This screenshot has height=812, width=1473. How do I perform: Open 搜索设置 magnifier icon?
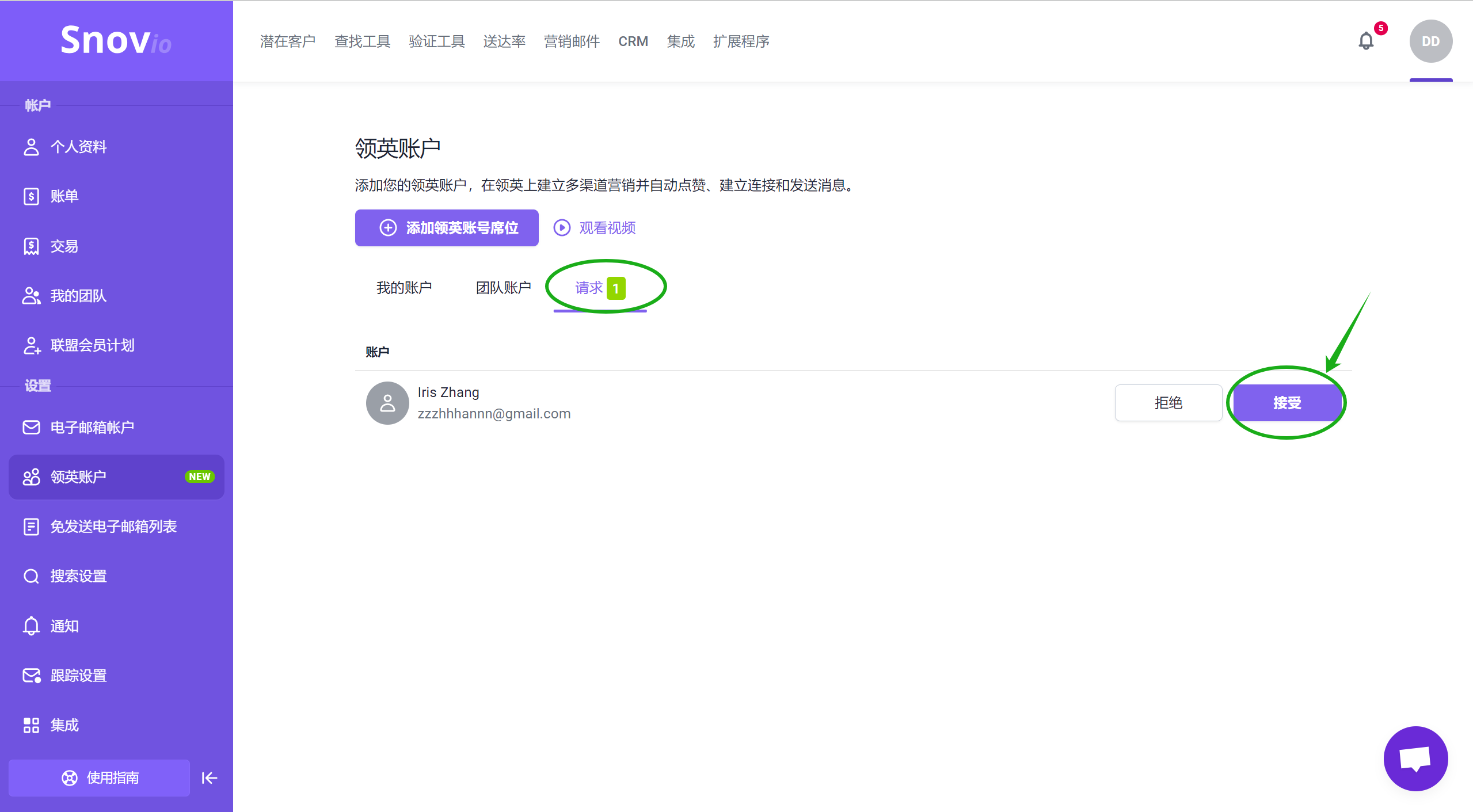coord(31,576)
